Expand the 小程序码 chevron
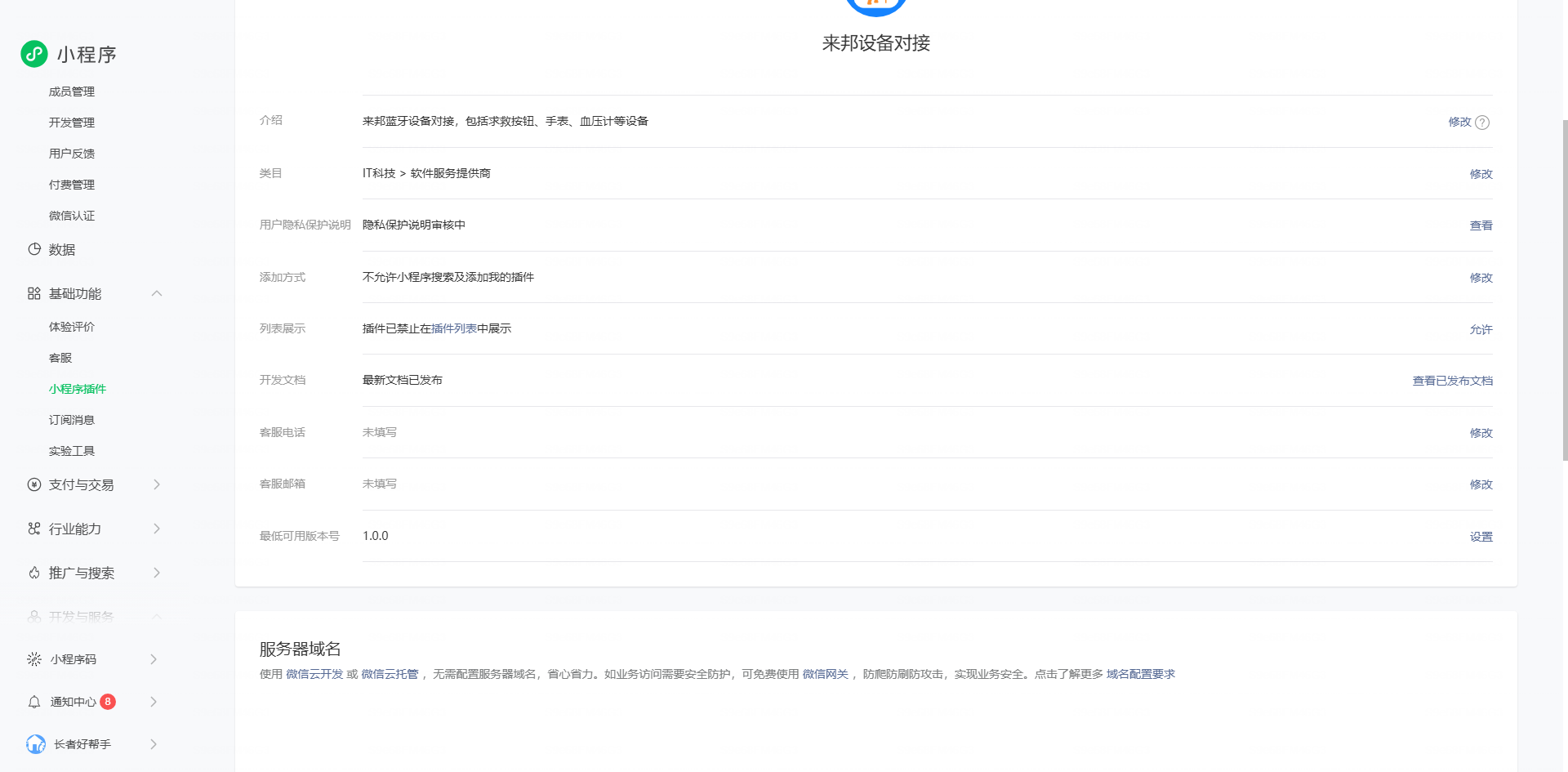 pos(154,659)
